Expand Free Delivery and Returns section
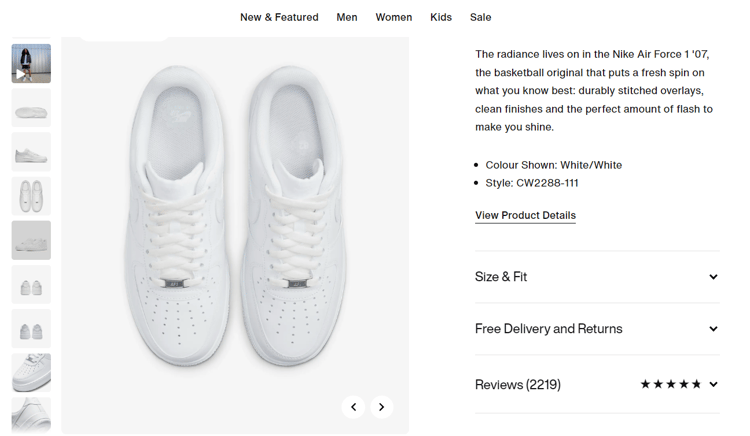The image size is (750, 436). [x=596, y=329]
